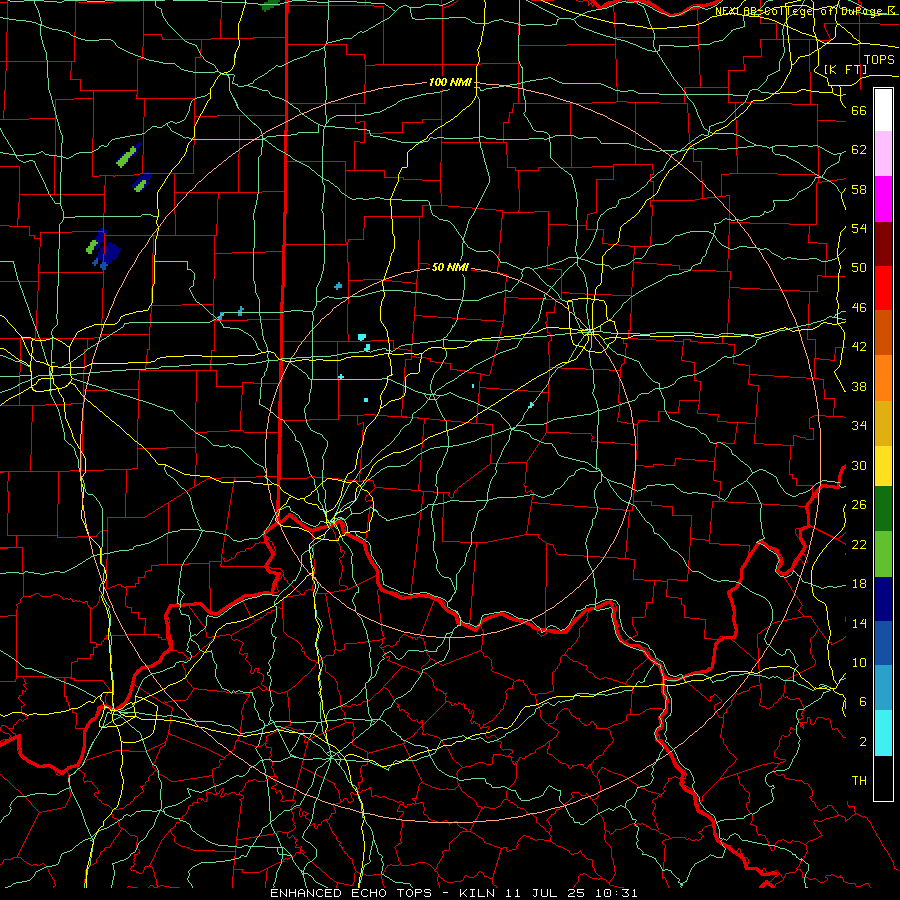Click the '[K FT]' units label
Screen dimensions: 900x900
tap(845, 70)
